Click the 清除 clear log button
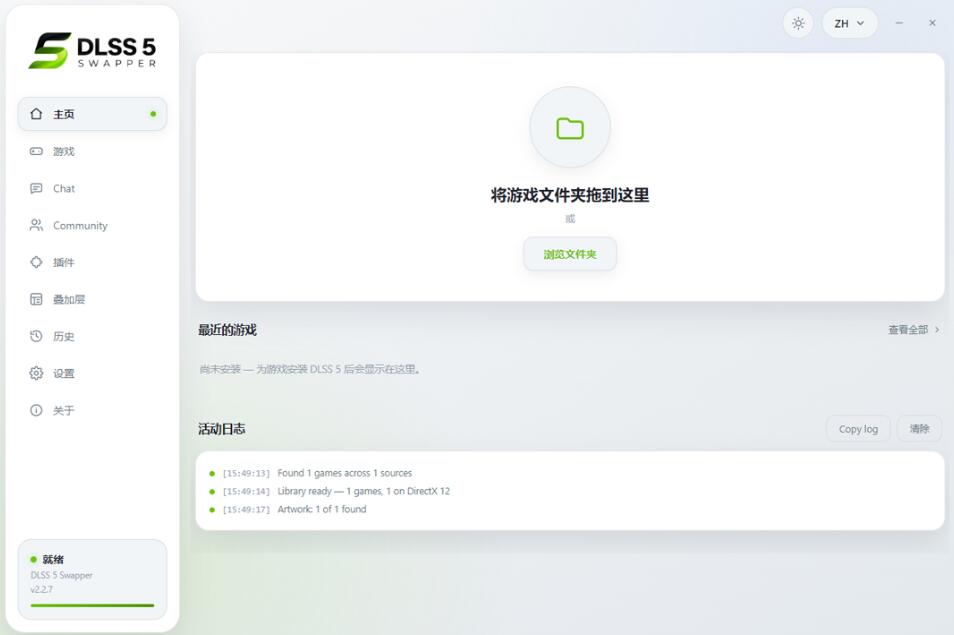Image resolution: width=954 pixels, height=635 pixels. point(919,429)
